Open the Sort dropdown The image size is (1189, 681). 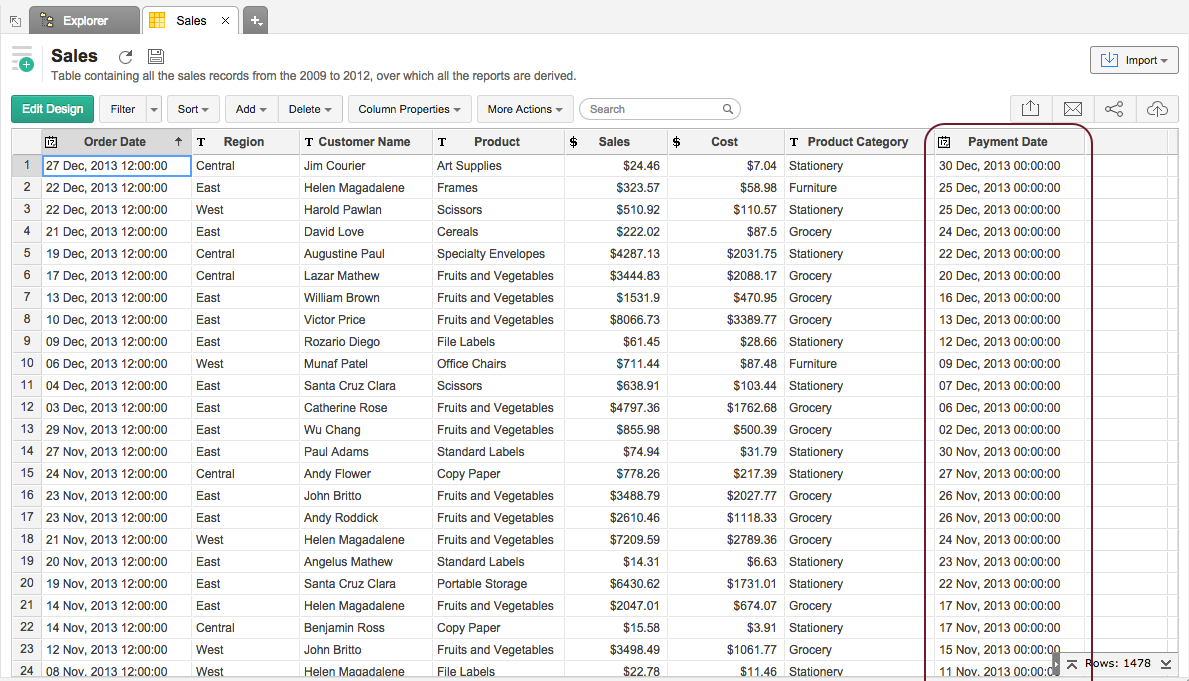[193, 109]
